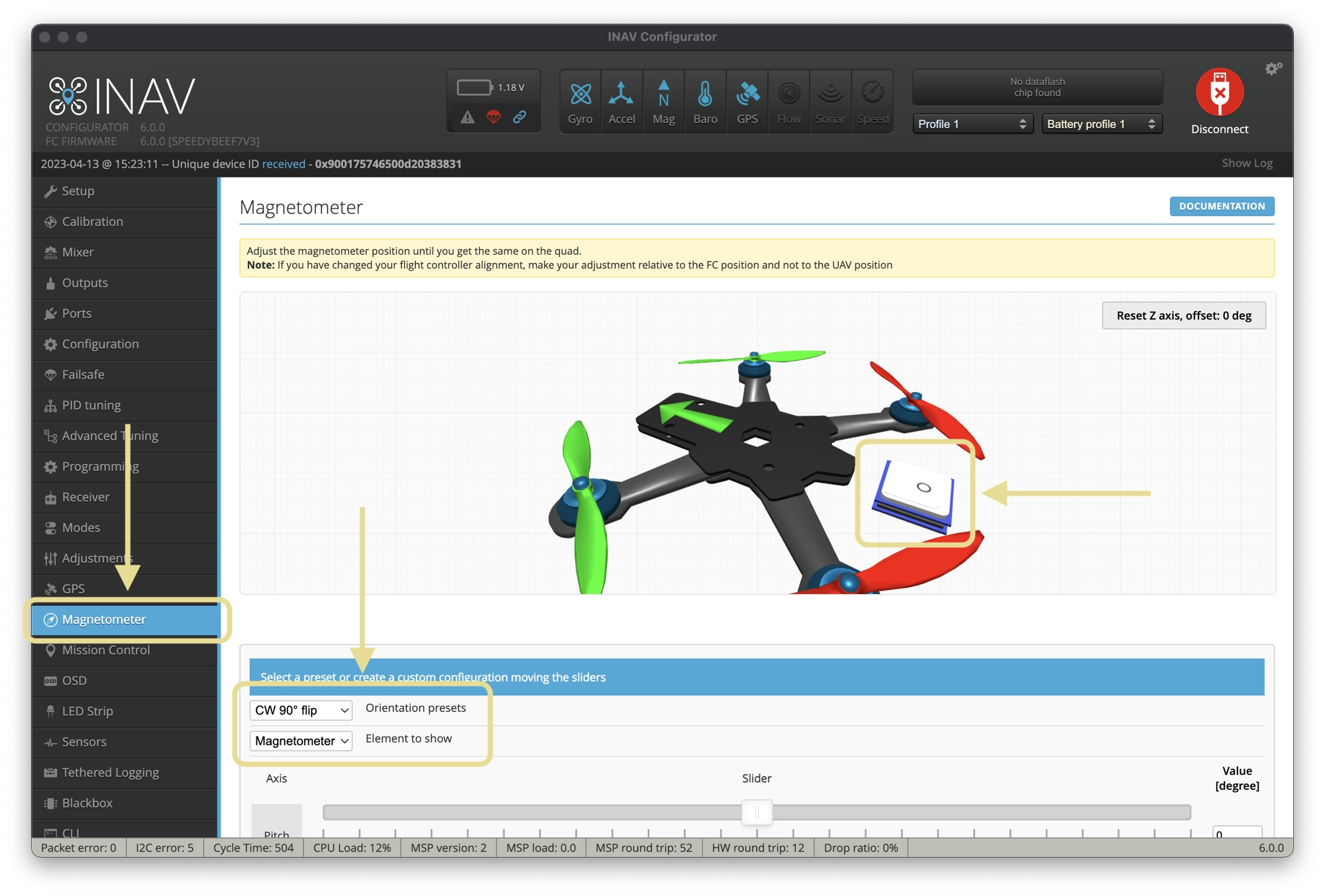1325x896 pixels.
Task: Click the 'Drop ratio: 0%' status entry
Action: 861,848
